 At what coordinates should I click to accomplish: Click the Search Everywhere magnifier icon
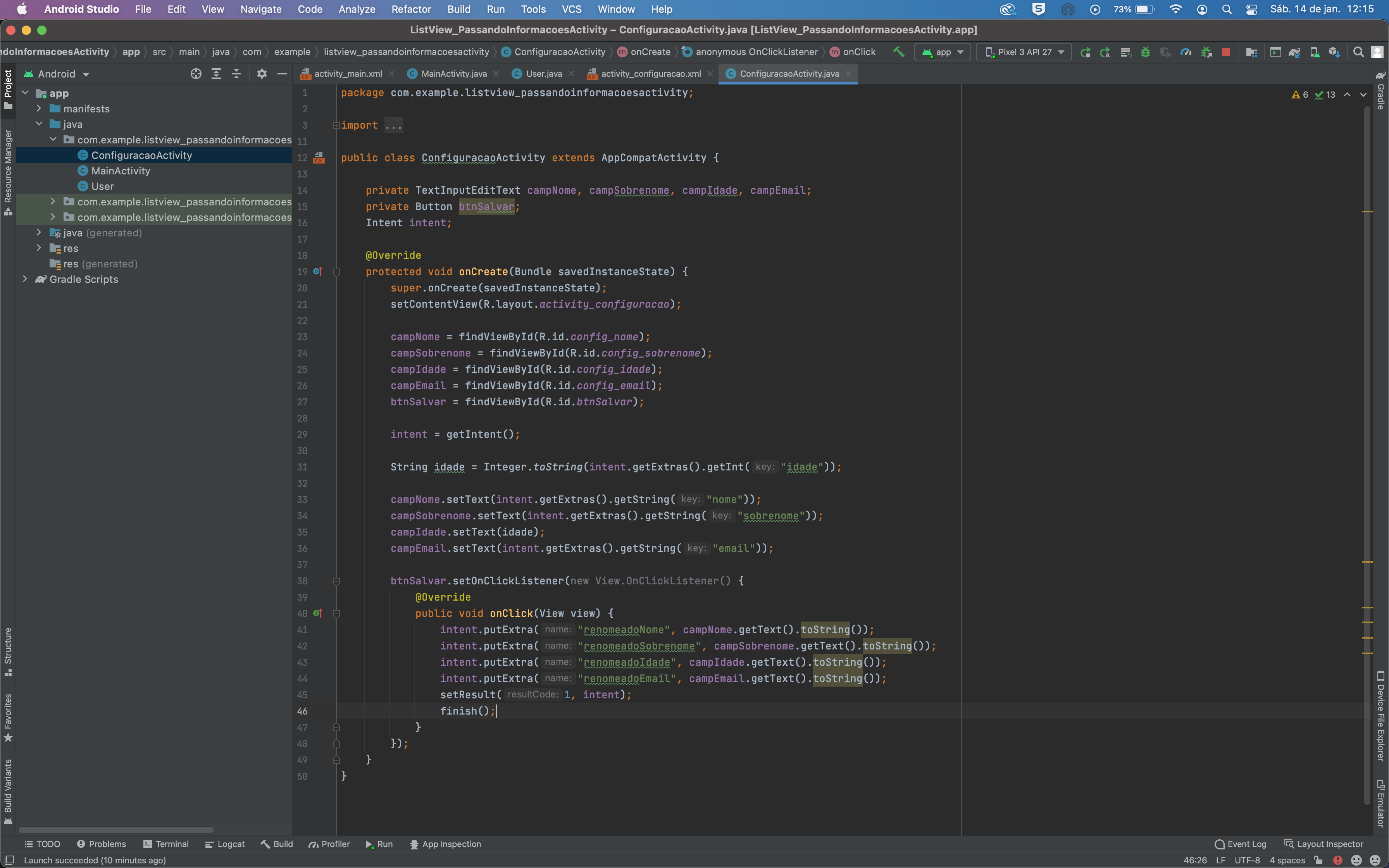[x=1358, y=52]
